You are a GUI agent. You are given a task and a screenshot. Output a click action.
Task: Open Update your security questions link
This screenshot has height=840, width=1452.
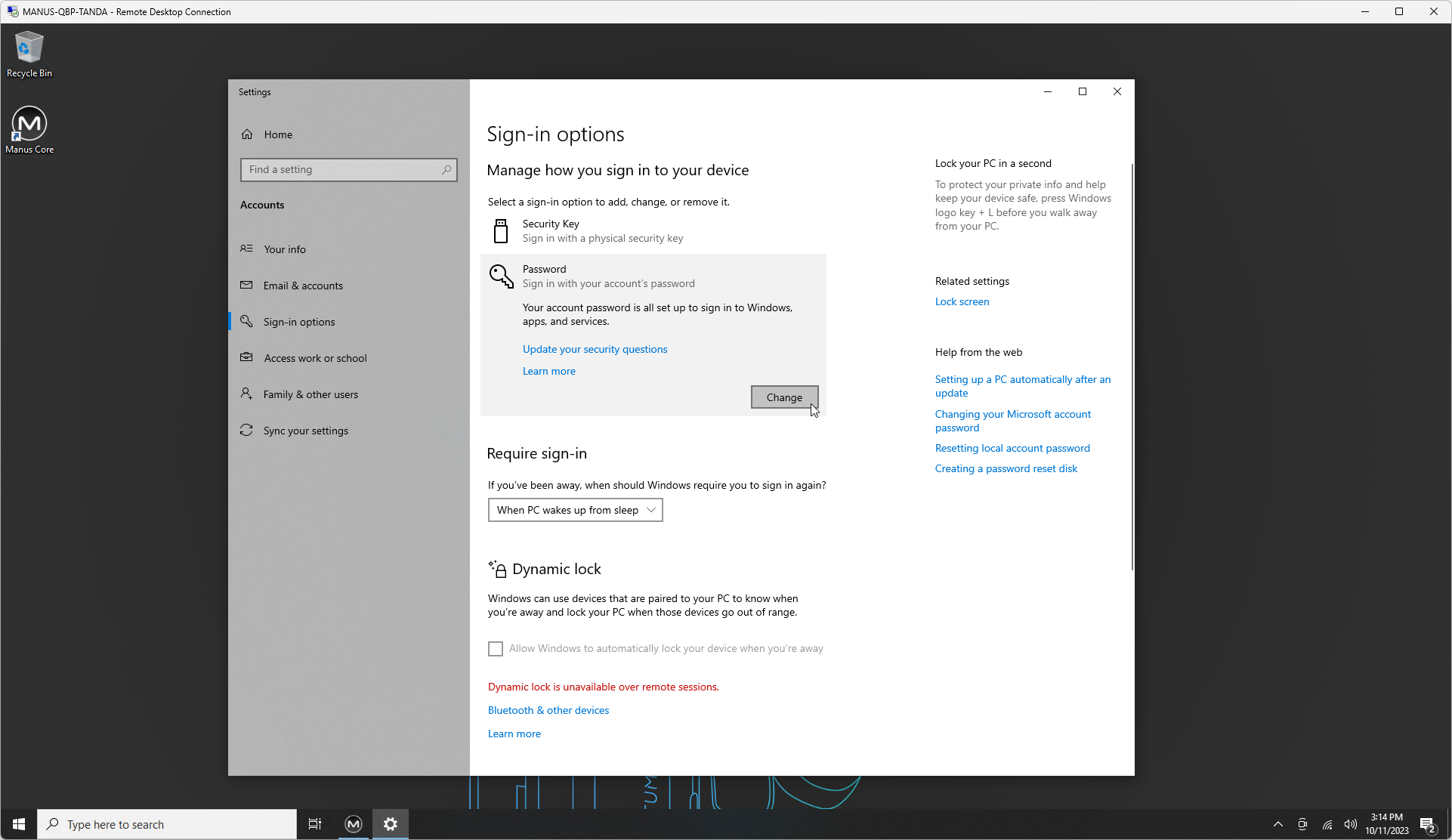pos(595,349)
